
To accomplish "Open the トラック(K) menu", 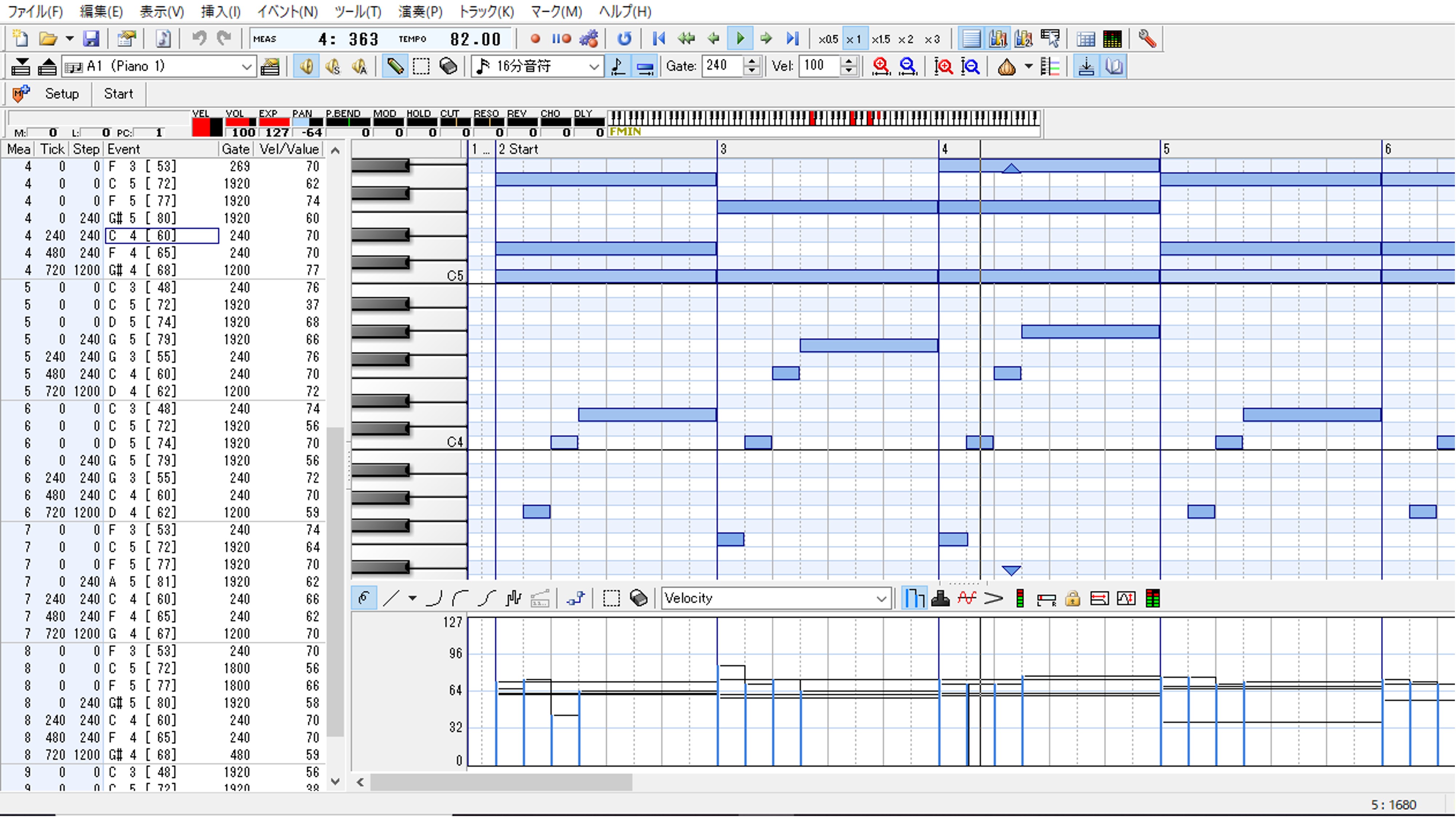I will pyautogui.click(x=486, y=11).
